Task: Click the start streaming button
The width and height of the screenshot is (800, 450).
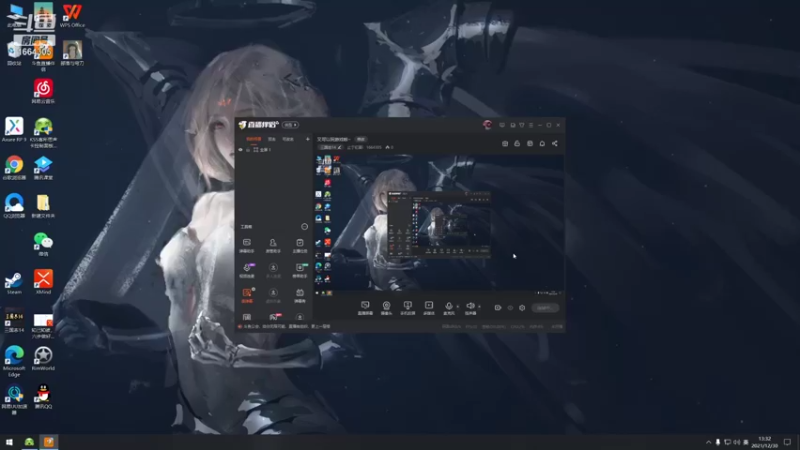Action: click(x=545, y=308)
